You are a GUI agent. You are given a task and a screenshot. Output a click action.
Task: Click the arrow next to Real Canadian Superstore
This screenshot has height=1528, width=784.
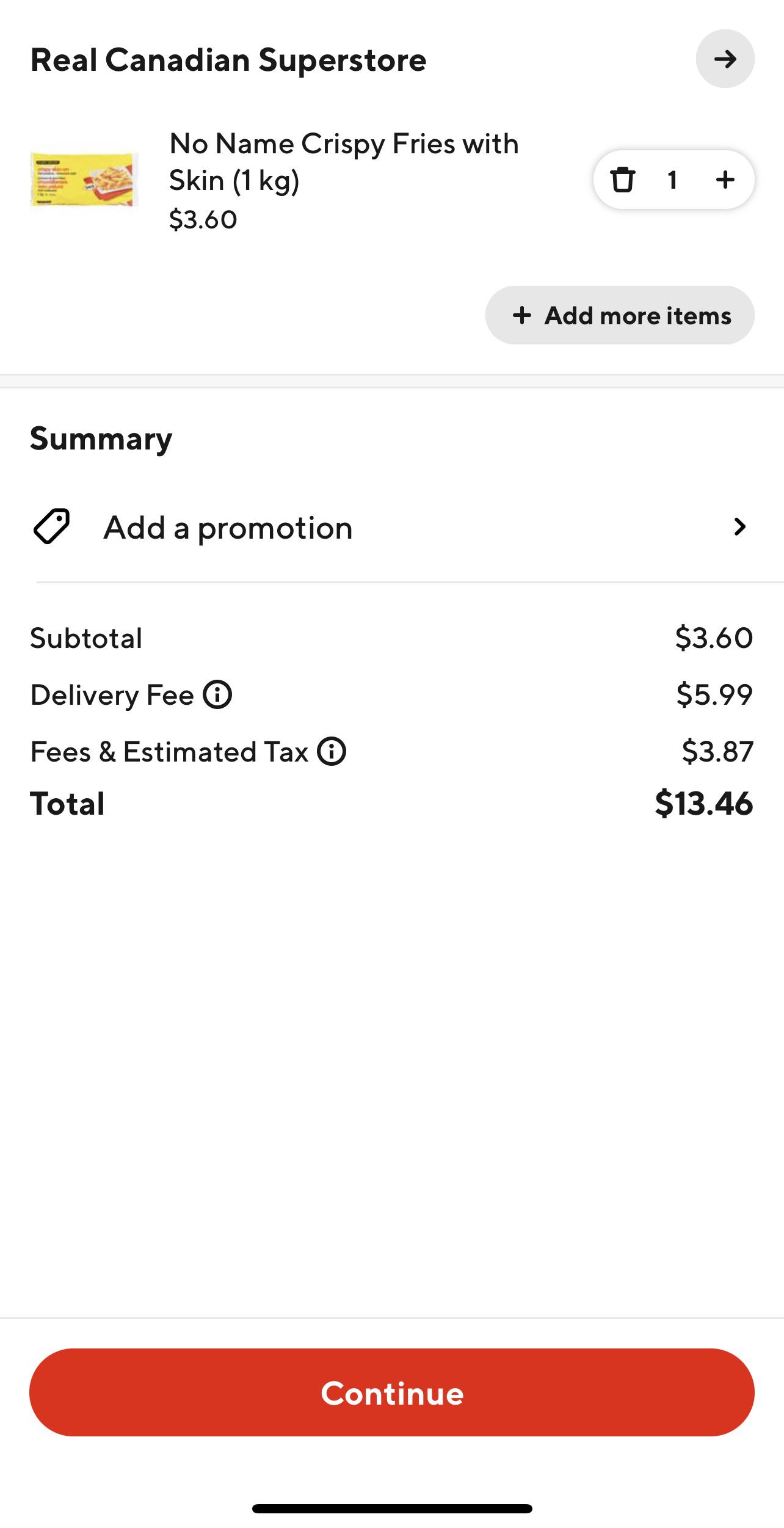coord(725,59)
